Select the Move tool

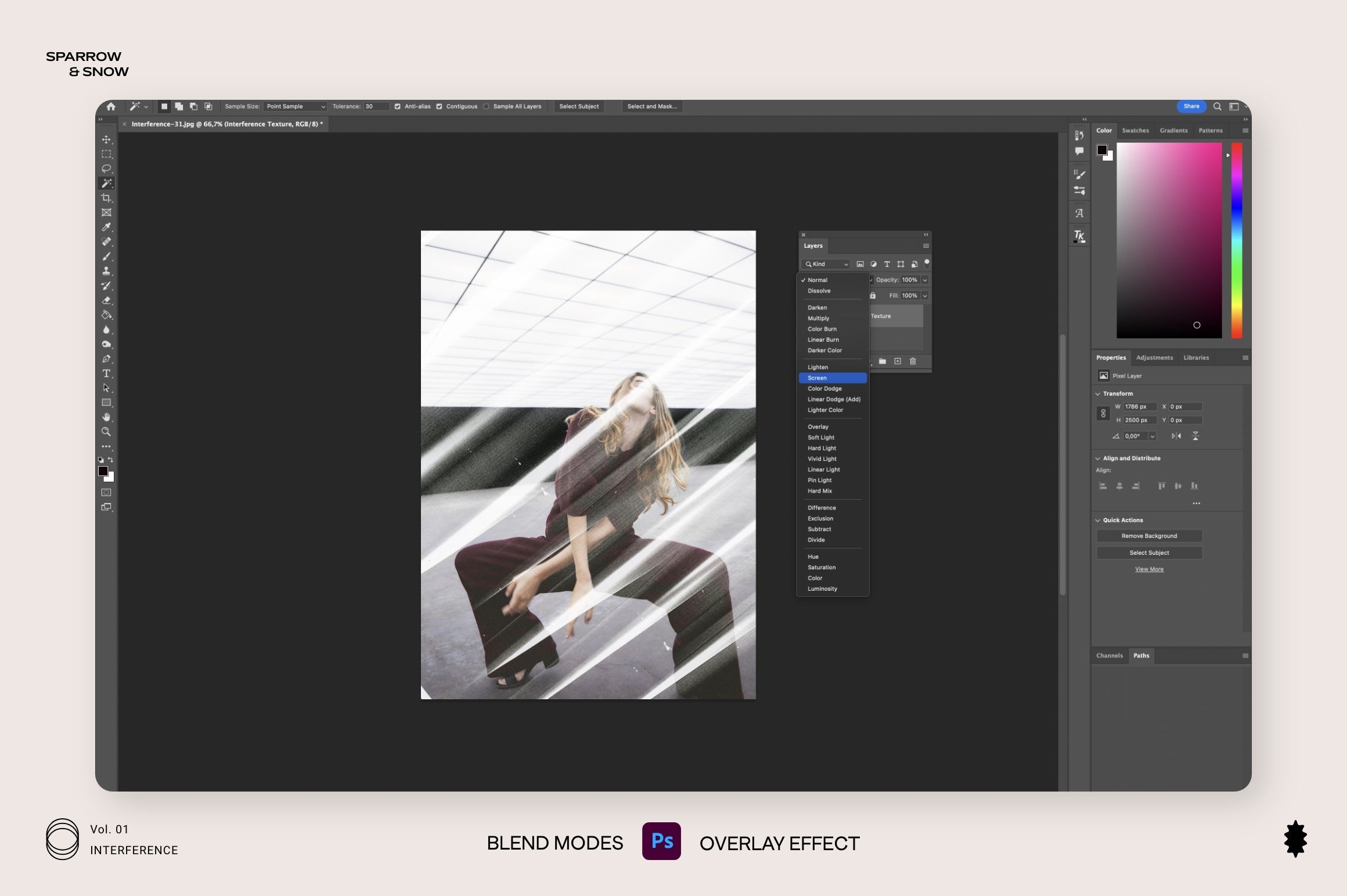(x=106, y=139)
